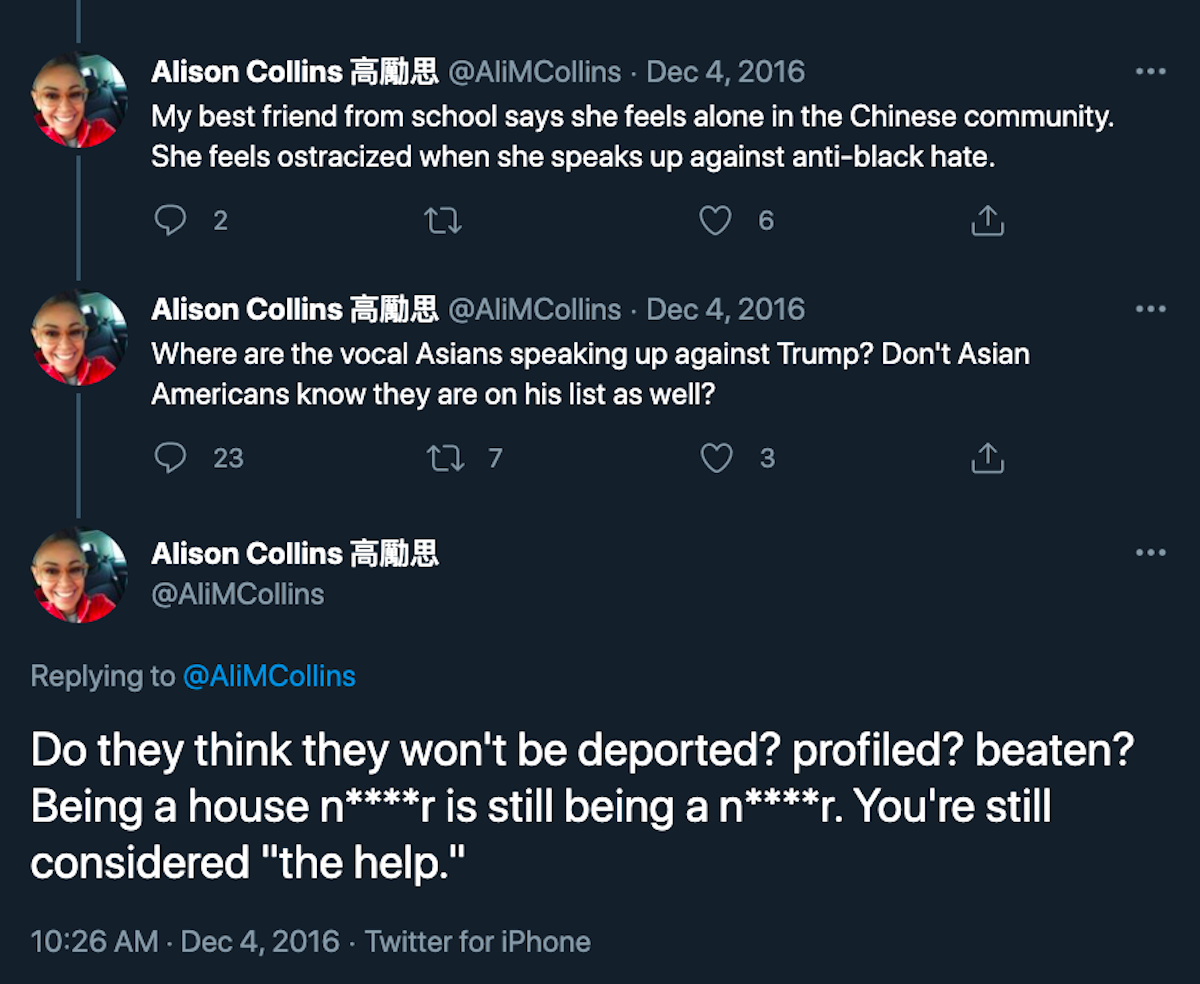Reply to the best friend from school tweet
Viewport: 1200px width, 984px height.
click(x=171, y=220)
